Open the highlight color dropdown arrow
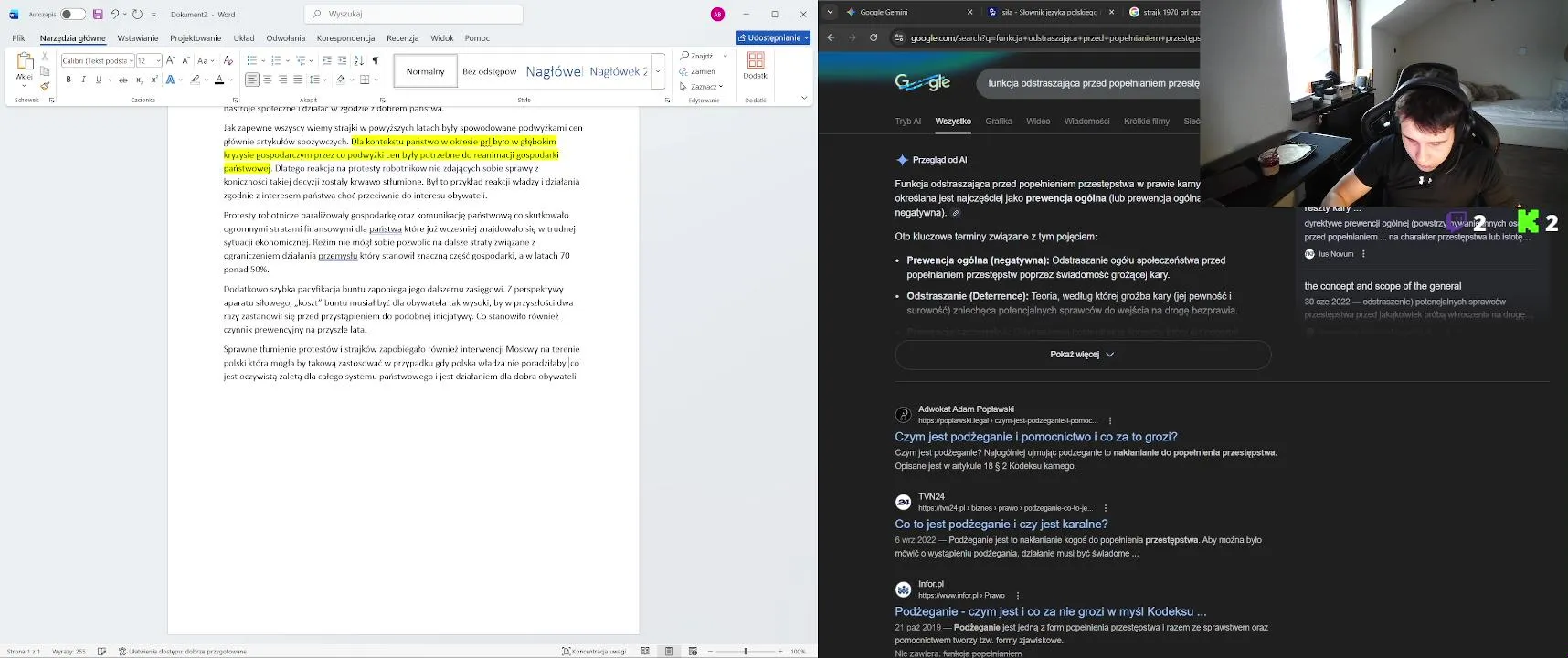The width and height of the screenshot is (1568, 658). pos(205,80)
